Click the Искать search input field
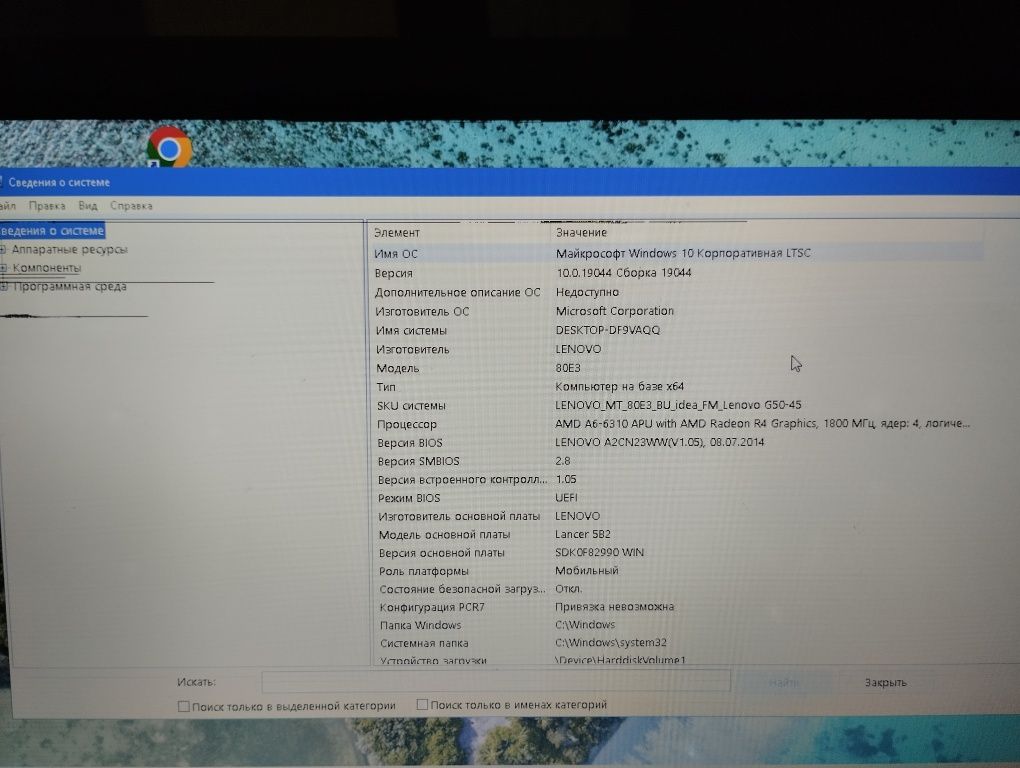The width and height of the screenshot is (1020, 768). (496, 682)
